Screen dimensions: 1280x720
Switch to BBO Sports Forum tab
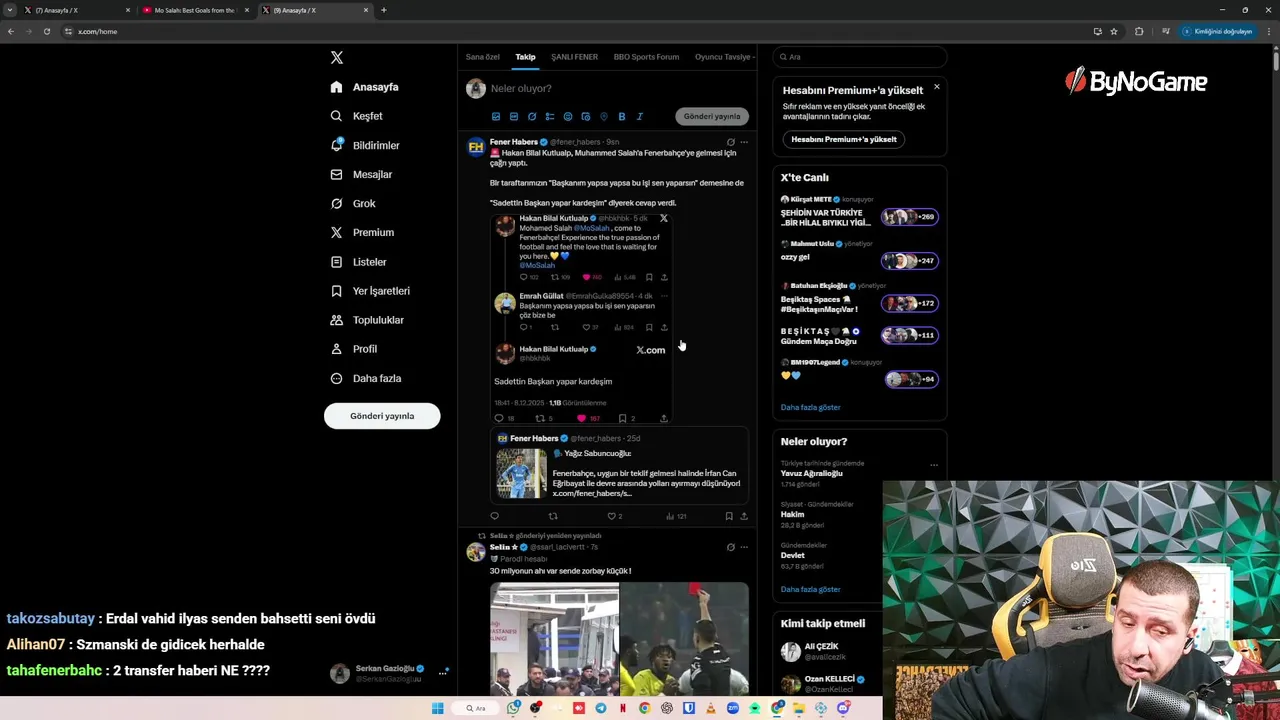(x=646, y=57)
